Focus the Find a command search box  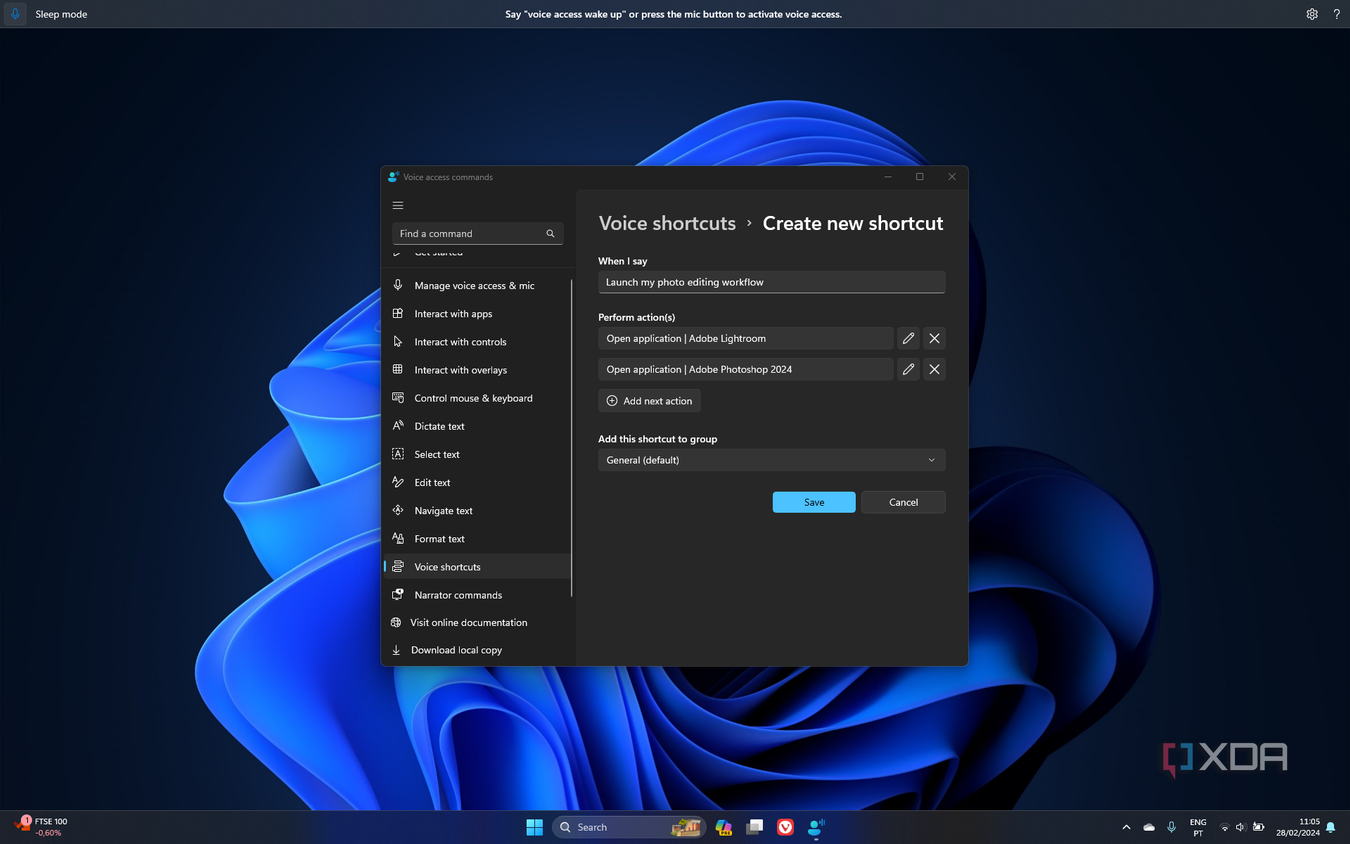[x=478, y=234]
